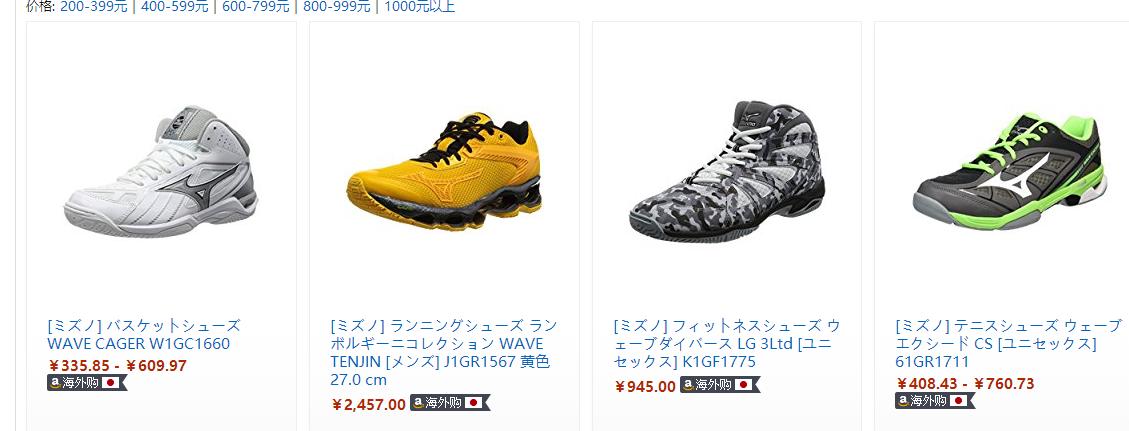Filter by price 1000元以上

420,7
